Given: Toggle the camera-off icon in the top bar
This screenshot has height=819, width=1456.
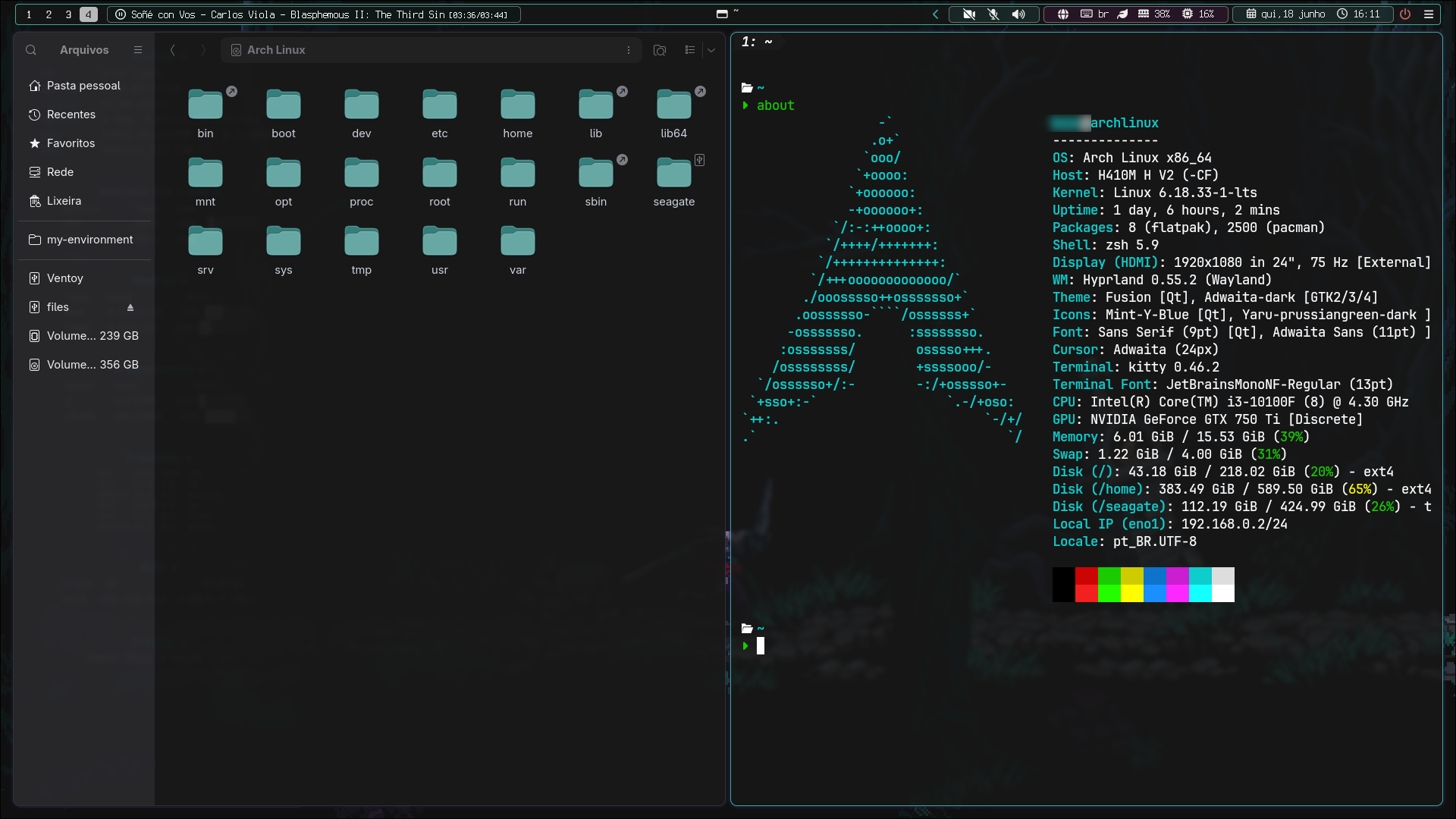Looking at the screenshot, I should click(969, 14).
